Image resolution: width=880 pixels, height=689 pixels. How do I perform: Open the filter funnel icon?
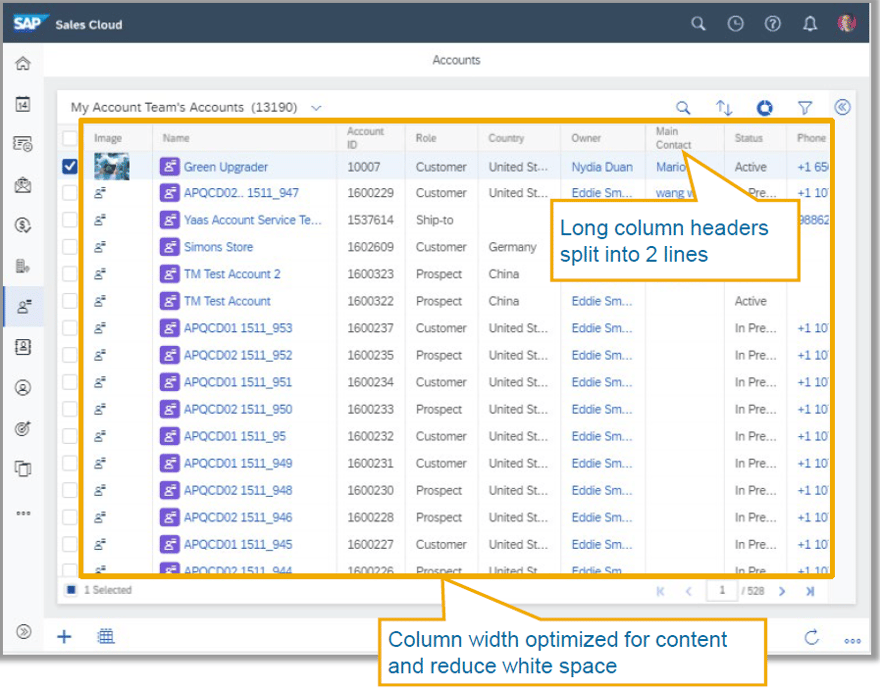(x=805, y=107)
